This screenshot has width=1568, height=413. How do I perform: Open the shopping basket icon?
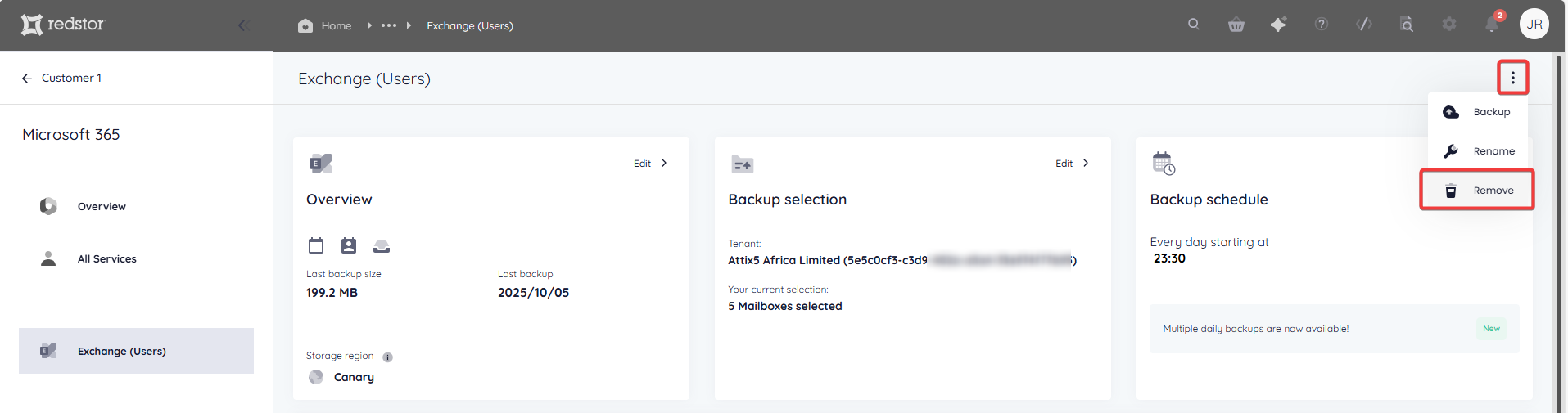coord(1236,25)
